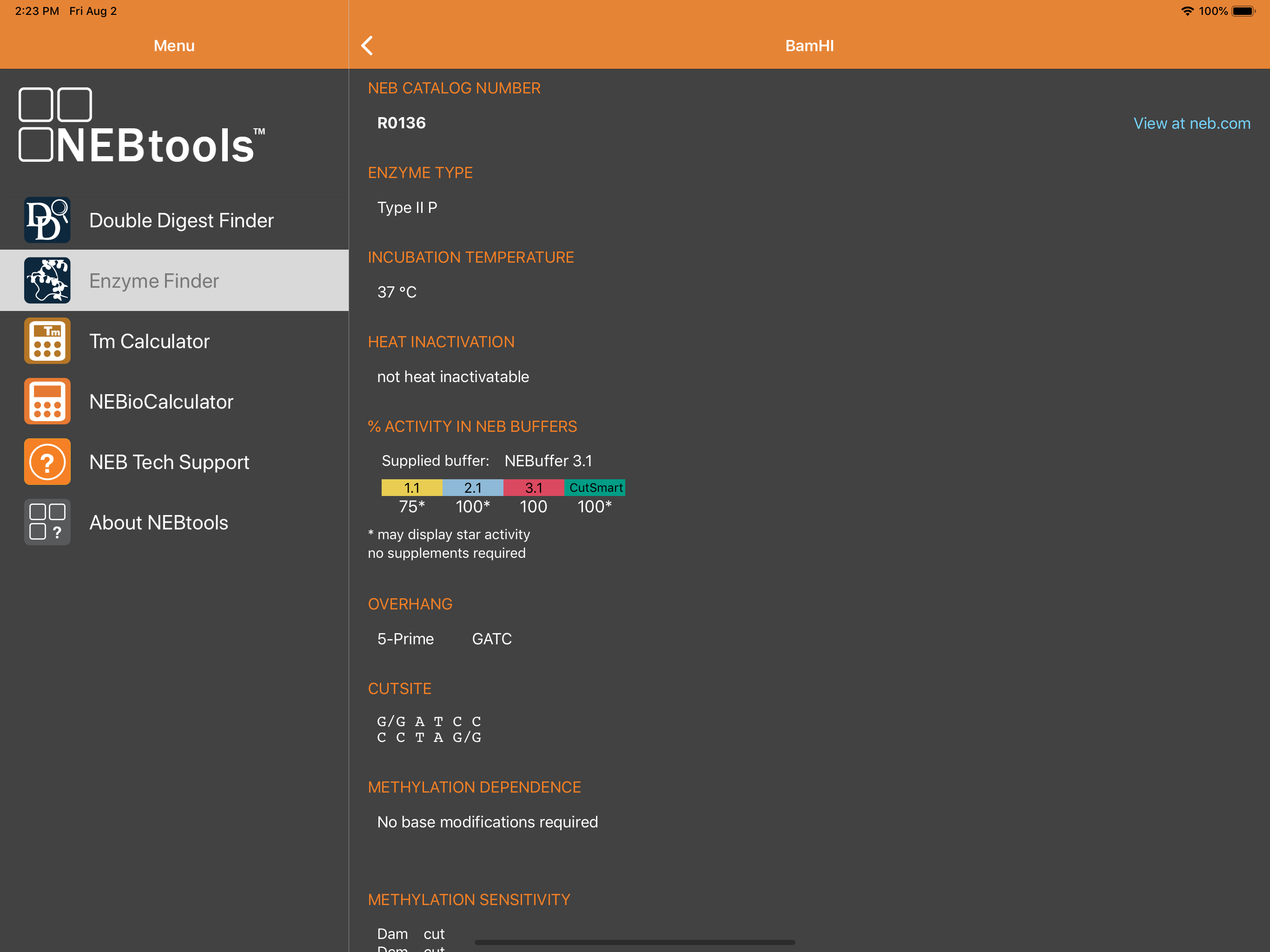Tap the green CutSmart buffer swatch

[x=595, y=488]
